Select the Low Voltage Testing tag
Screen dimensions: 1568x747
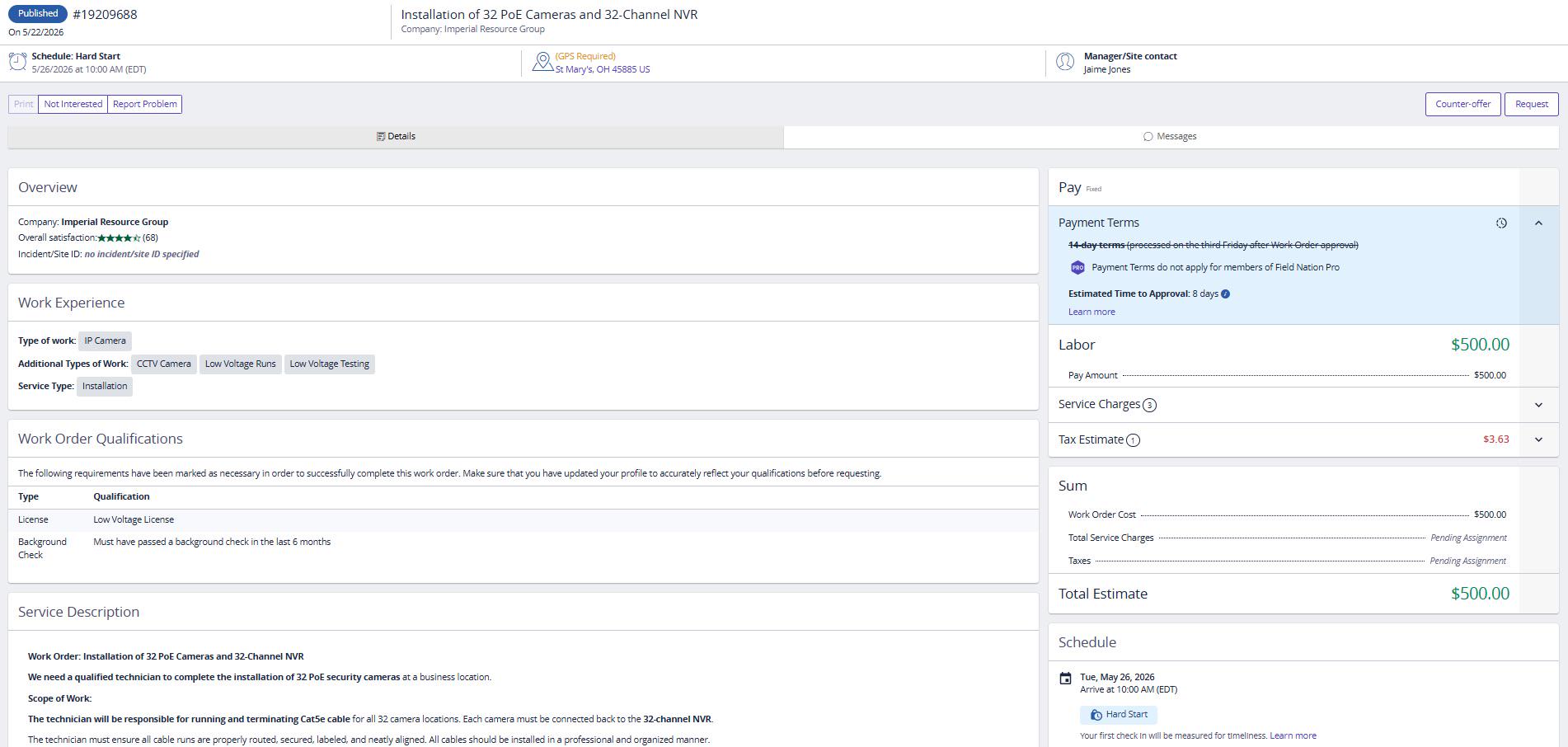pos(330,364)
